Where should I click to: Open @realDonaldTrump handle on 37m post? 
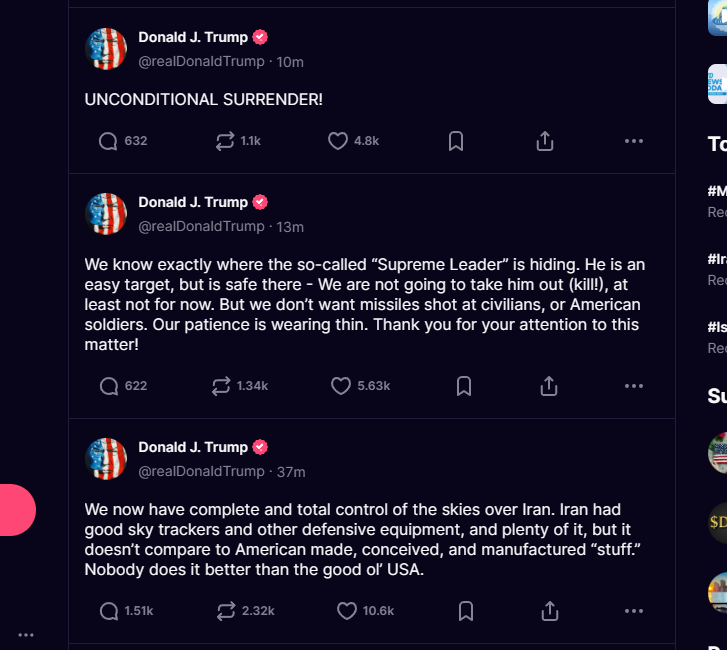coord(201,472)
